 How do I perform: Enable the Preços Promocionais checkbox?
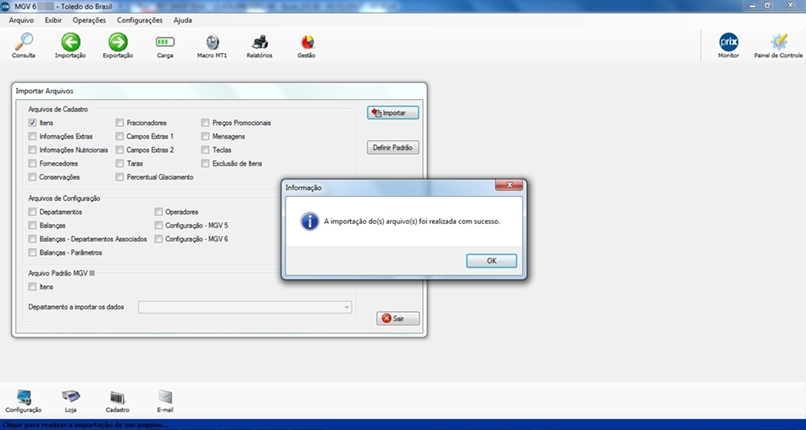point(205,123)
